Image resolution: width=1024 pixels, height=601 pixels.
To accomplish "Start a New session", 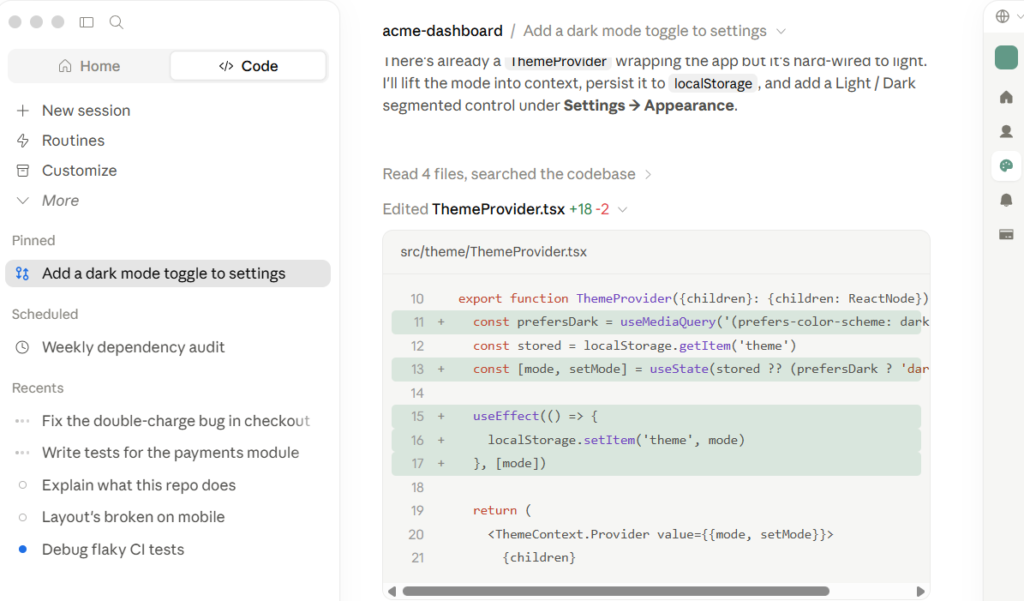I will (x=86, y=110).
